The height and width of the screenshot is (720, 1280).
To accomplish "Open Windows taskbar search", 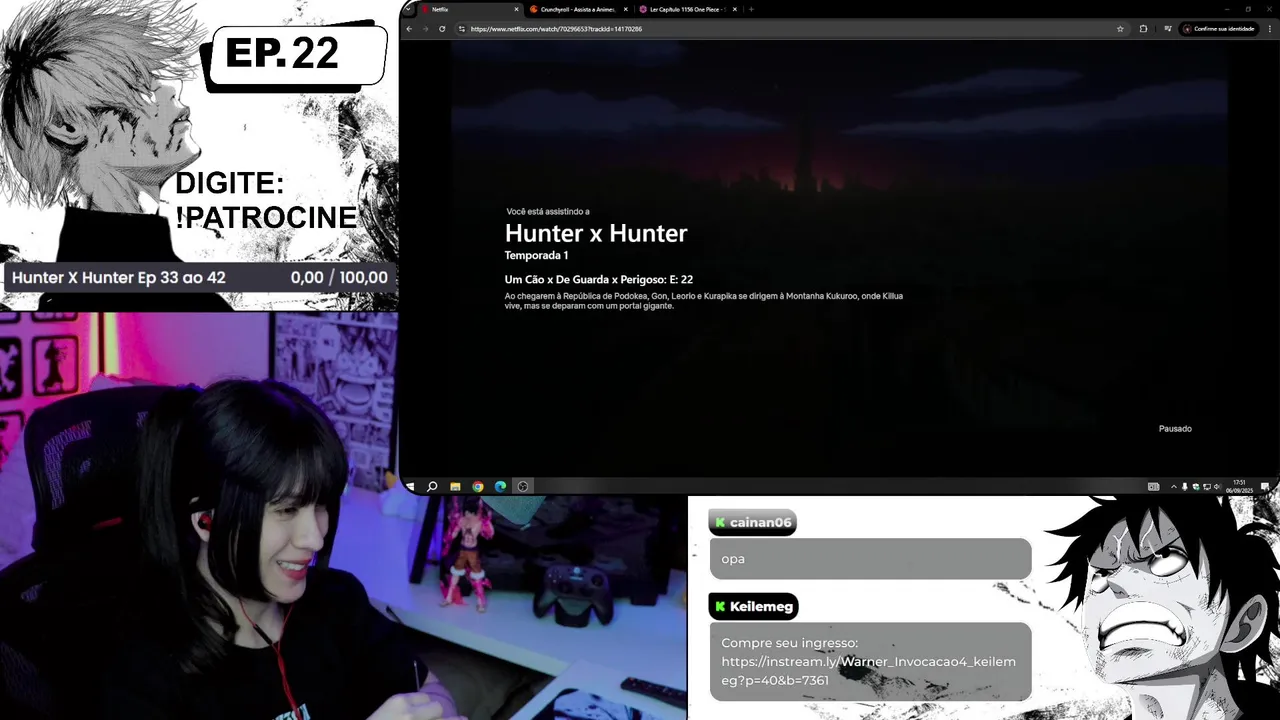I will tap(432, 487).
